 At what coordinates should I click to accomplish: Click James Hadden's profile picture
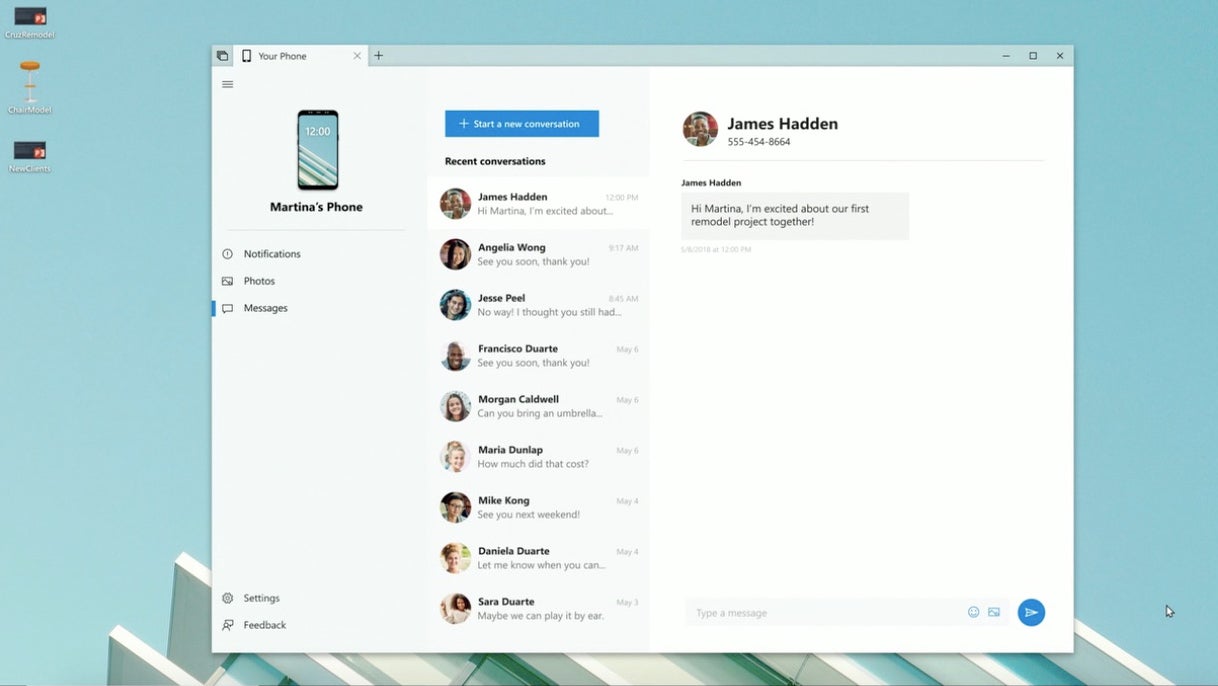699,128
